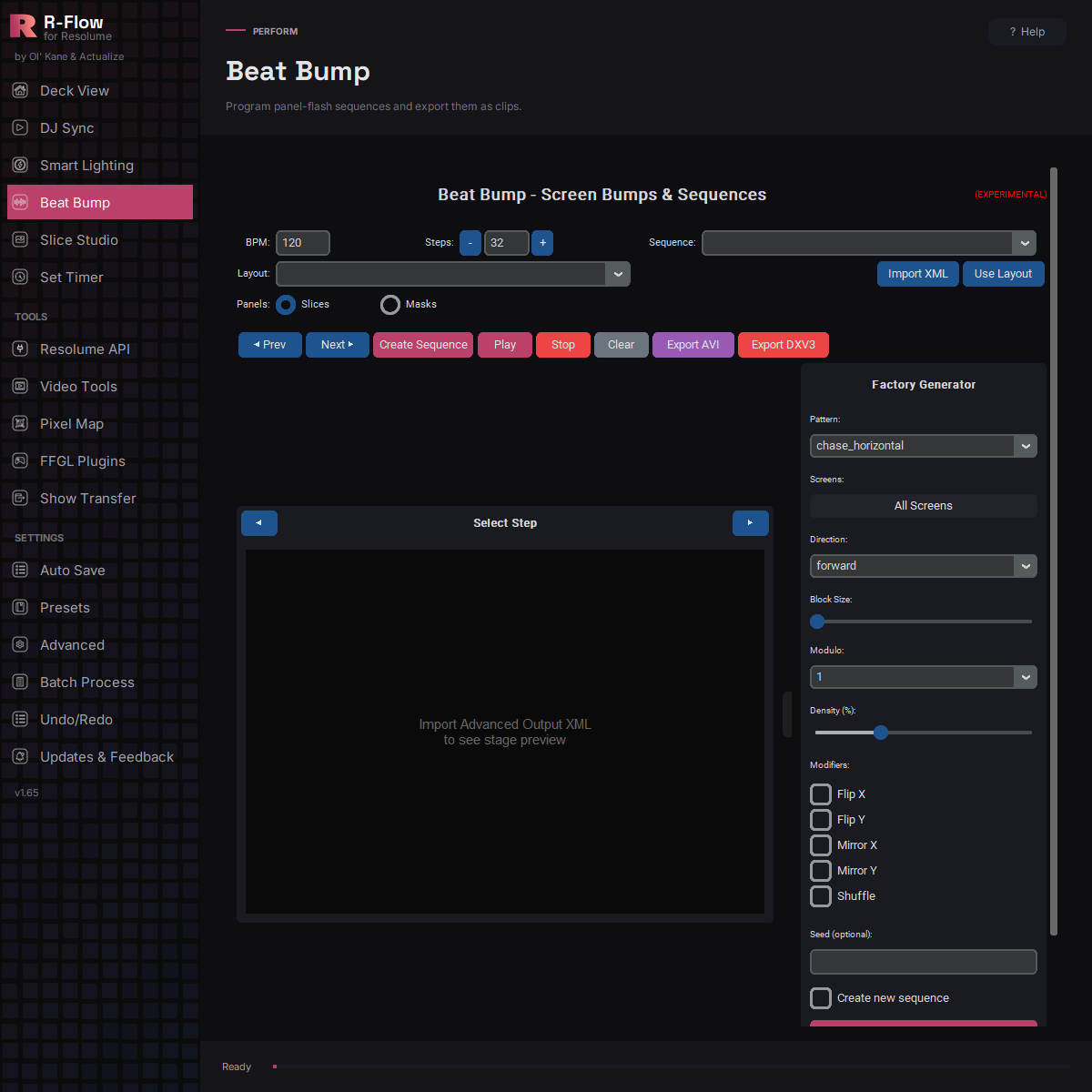Click the Advanced gear icon
The width and height of the screenshot is (1092, 1092).
(20, 645)
